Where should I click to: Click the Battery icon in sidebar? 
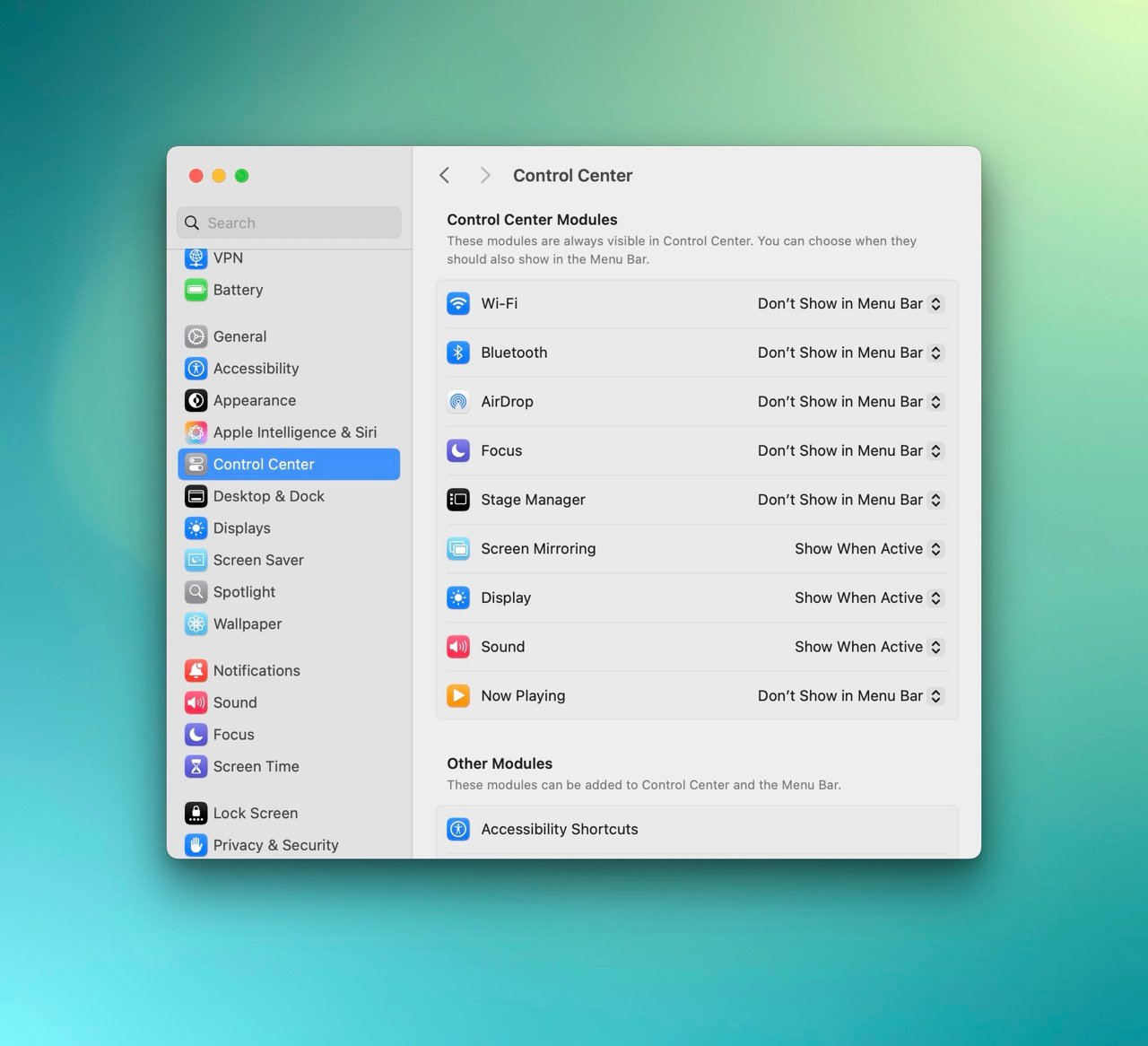pyautogui.click(x=196, y=290)
